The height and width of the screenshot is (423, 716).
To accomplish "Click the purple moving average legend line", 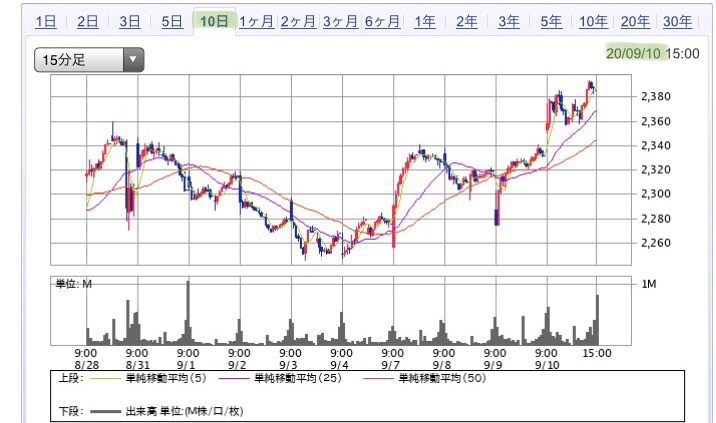I will point(234,378).
